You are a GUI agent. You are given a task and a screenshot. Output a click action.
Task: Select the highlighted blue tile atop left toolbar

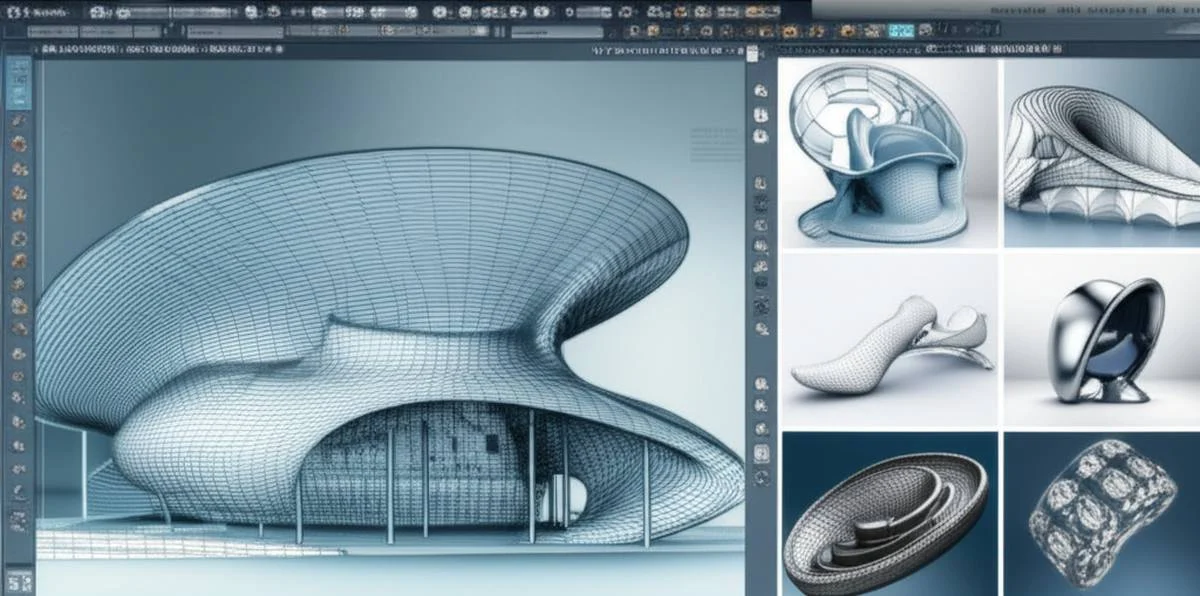pyautogui.click(x=18, y=82)
